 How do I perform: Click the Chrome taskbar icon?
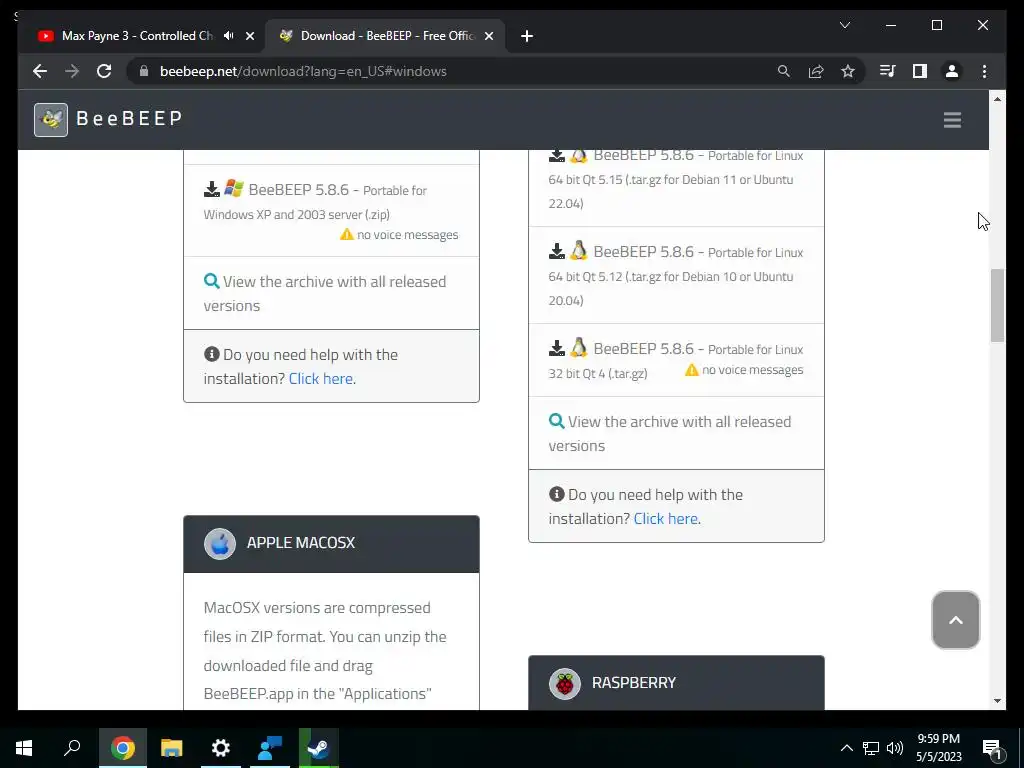click(123, 748)
